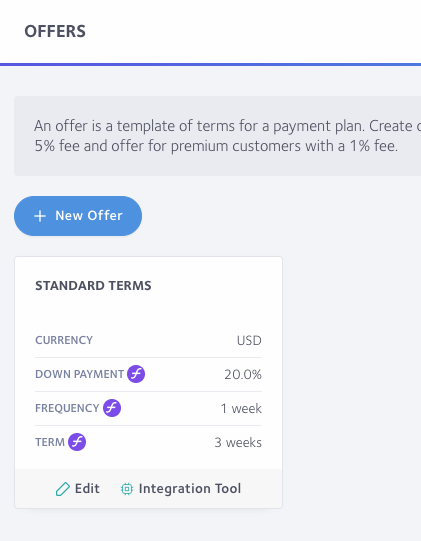The image size is (421, 541).
Task: Click the plus icon in New Offer
Action: pos(40,216)
